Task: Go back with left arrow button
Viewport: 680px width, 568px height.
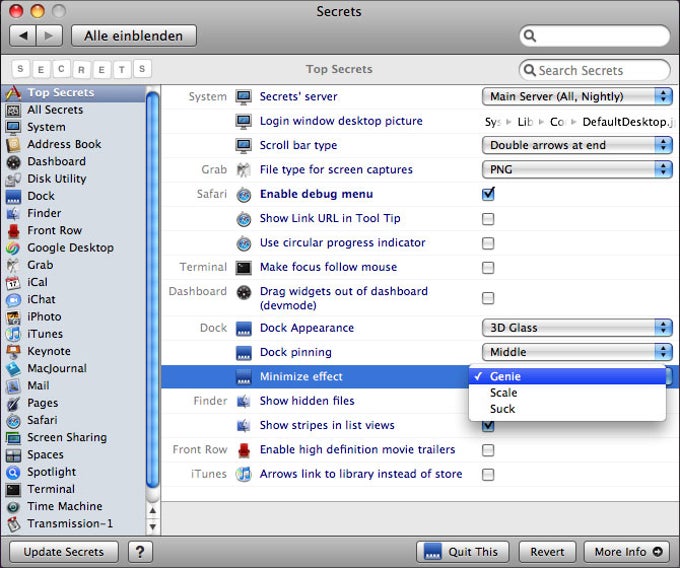Action: click(23, 36)
